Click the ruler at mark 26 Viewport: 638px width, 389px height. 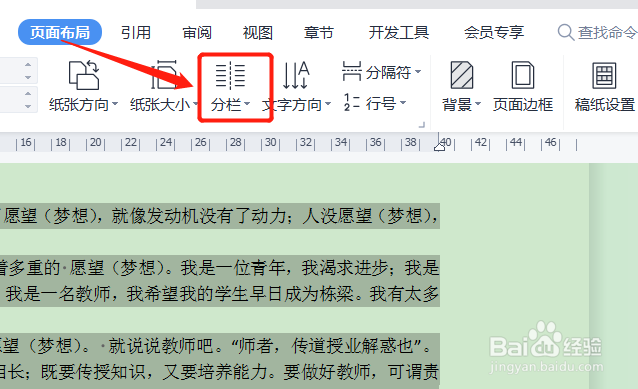[201, 143]
